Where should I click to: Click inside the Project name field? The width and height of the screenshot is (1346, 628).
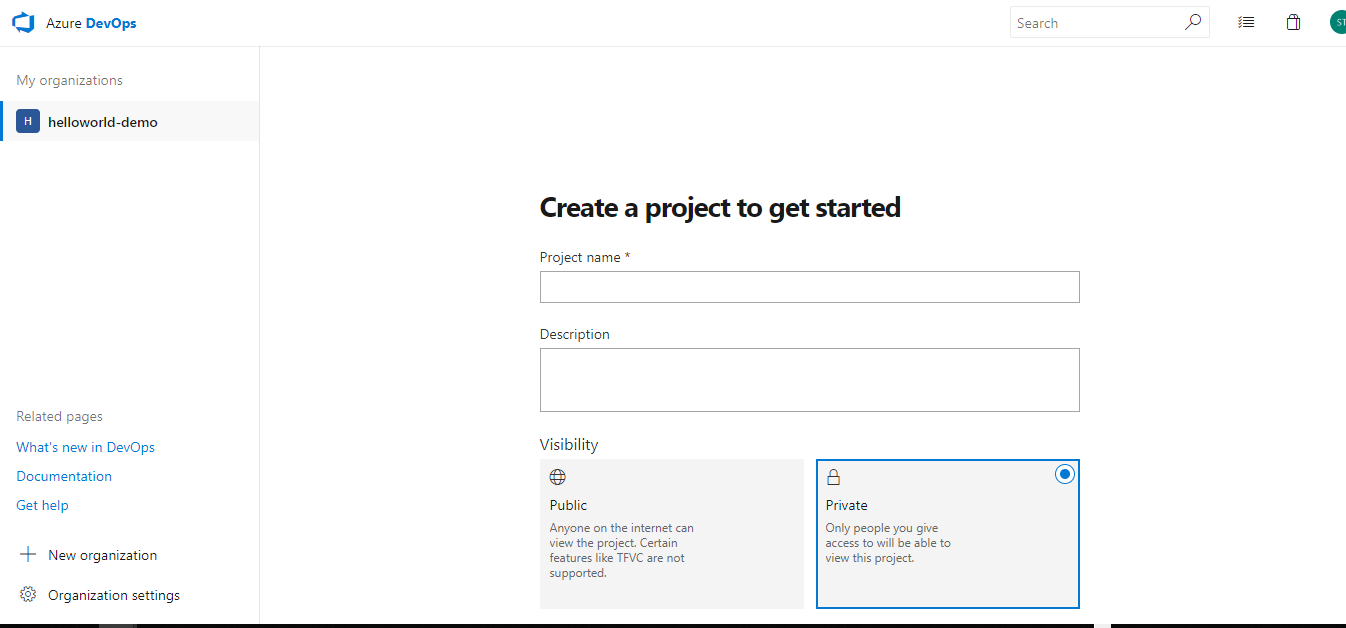[x=809, y=287]
